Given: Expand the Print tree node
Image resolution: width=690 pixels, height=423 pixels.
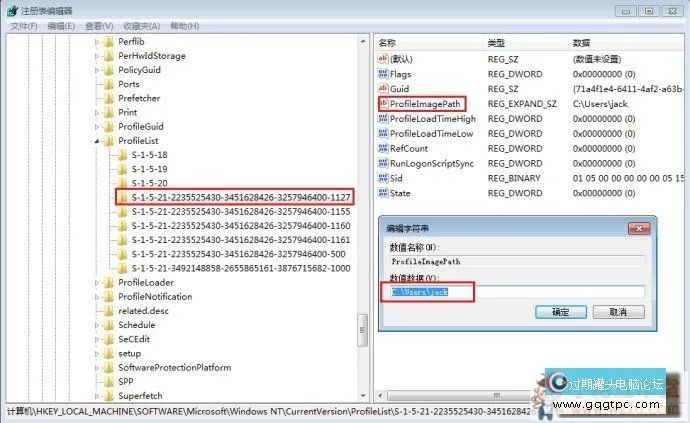Looking at the screenshot, I should click(97, 113).
